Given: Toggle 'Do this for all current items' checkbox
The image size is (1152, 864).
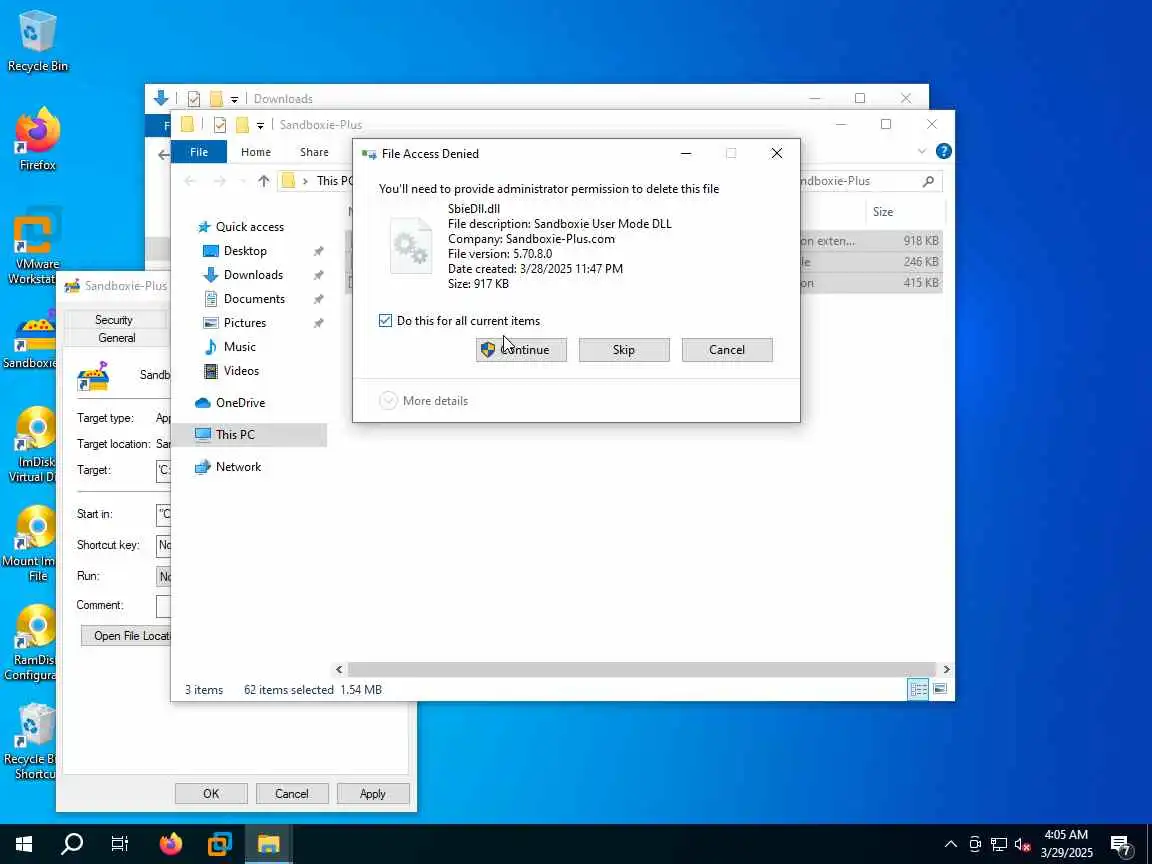Looking at the screenshot, I should (385, 320).
